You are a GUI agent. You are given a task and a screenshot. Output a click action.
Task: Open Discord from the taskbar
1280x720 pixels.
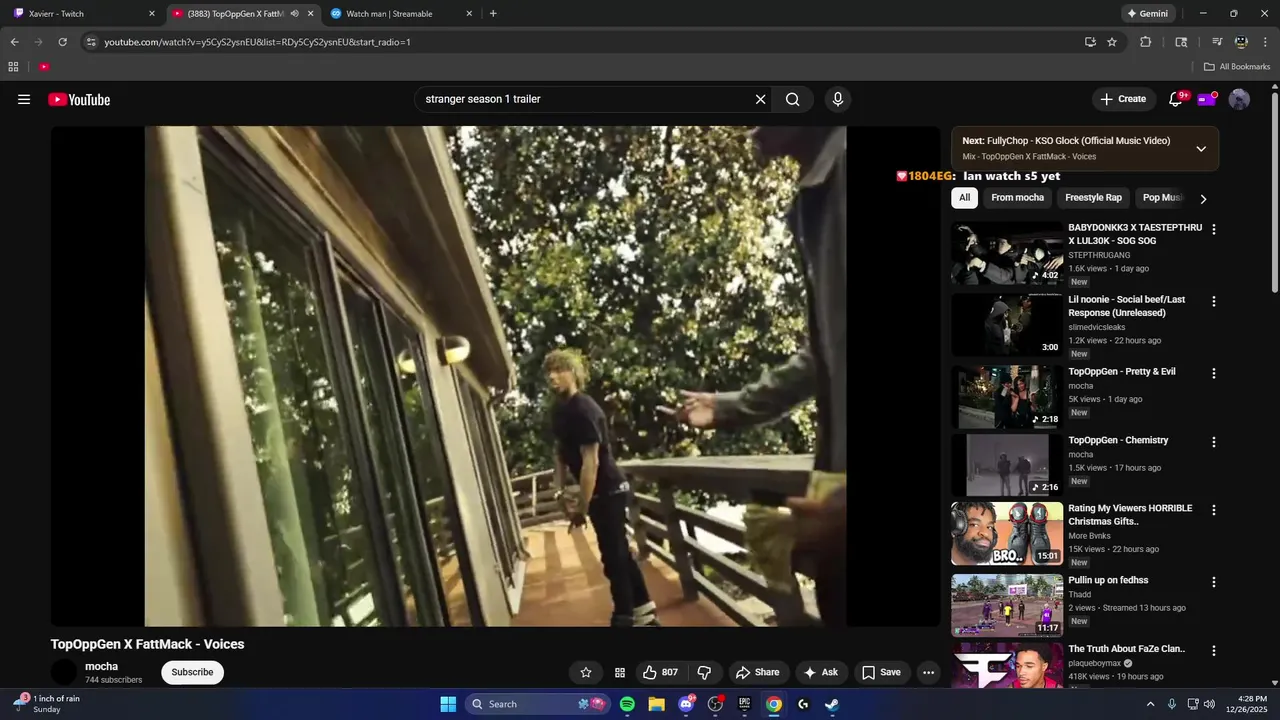point(686,704)
